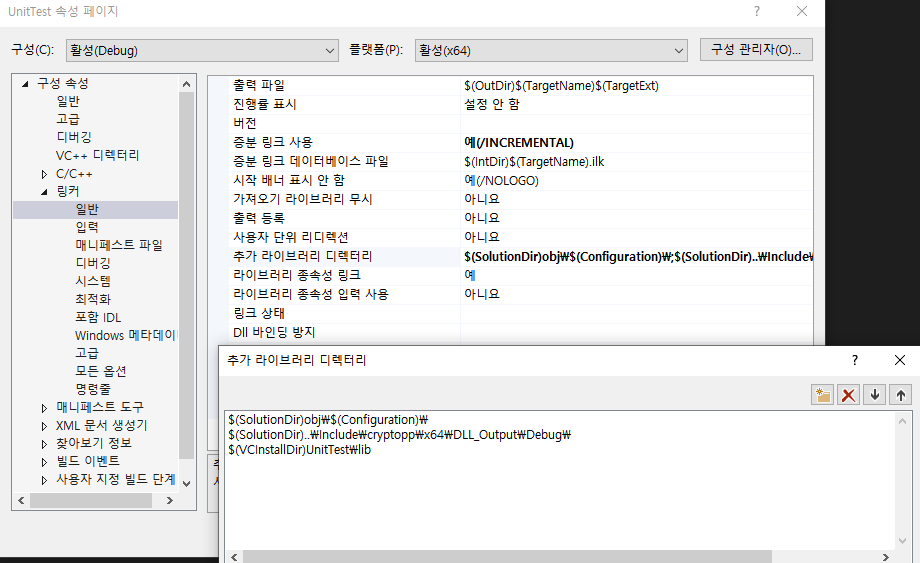Click 증분 링크 데이터베이스 파일 property
Screen dimensions: 920x563
coord(310,161)
